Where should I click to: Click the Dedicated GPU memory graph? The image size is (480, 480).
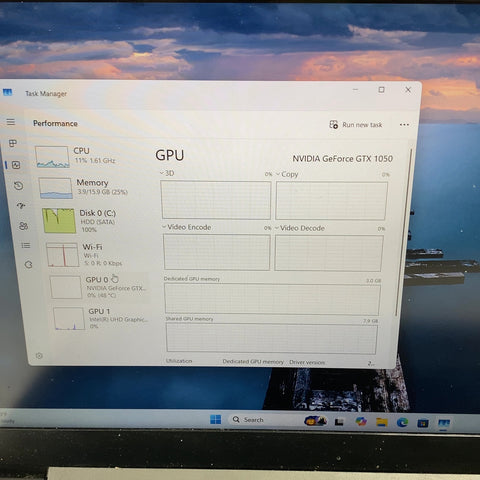click(272, 299)
